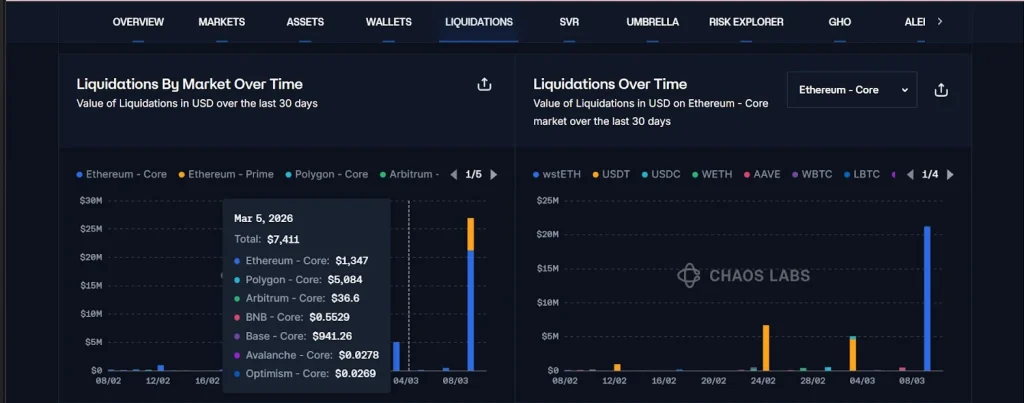This screenshot has height=403, width=1024.
Task: Go to previous legend page in right chart
Action: pyautogui.click(x=909, y=175)
